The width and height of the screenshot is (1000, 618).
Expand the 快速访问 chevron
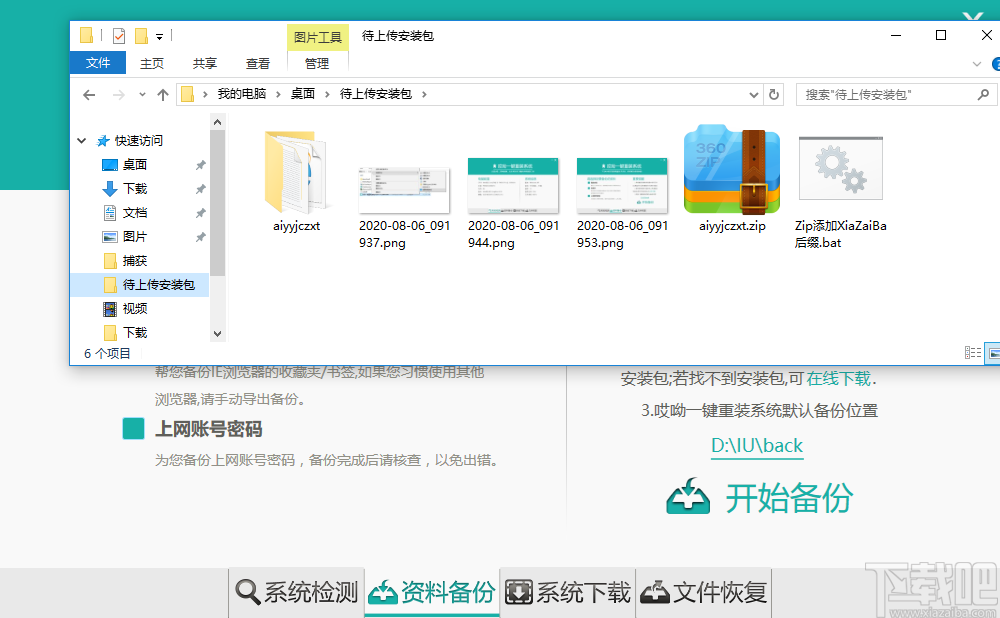(x=81, y=140)
